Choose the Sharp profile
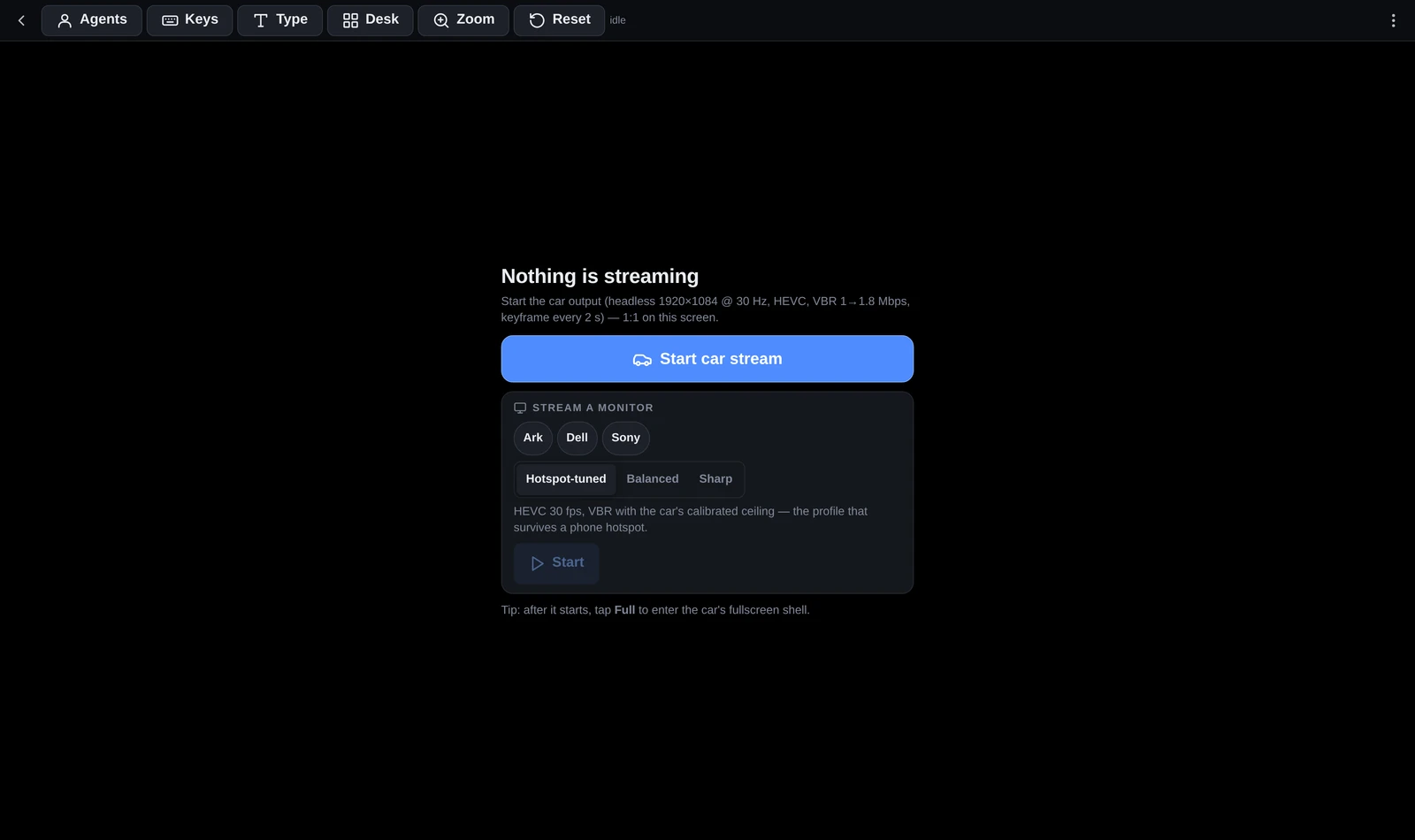 point(715,479)
